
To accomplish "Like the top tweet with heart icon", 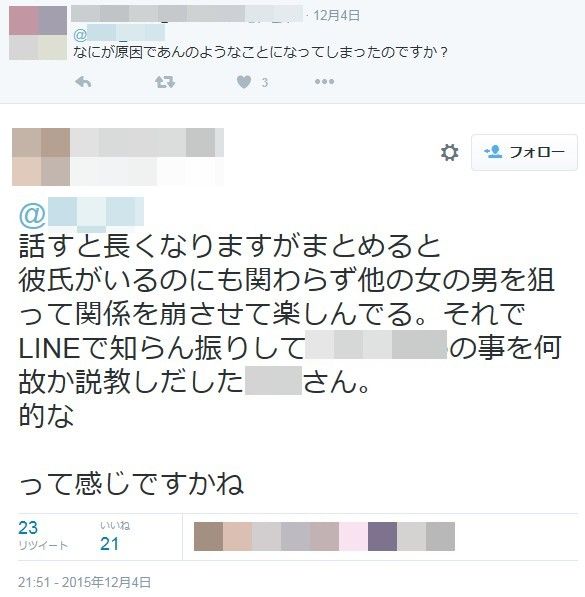I will click(x=244, y=82).
